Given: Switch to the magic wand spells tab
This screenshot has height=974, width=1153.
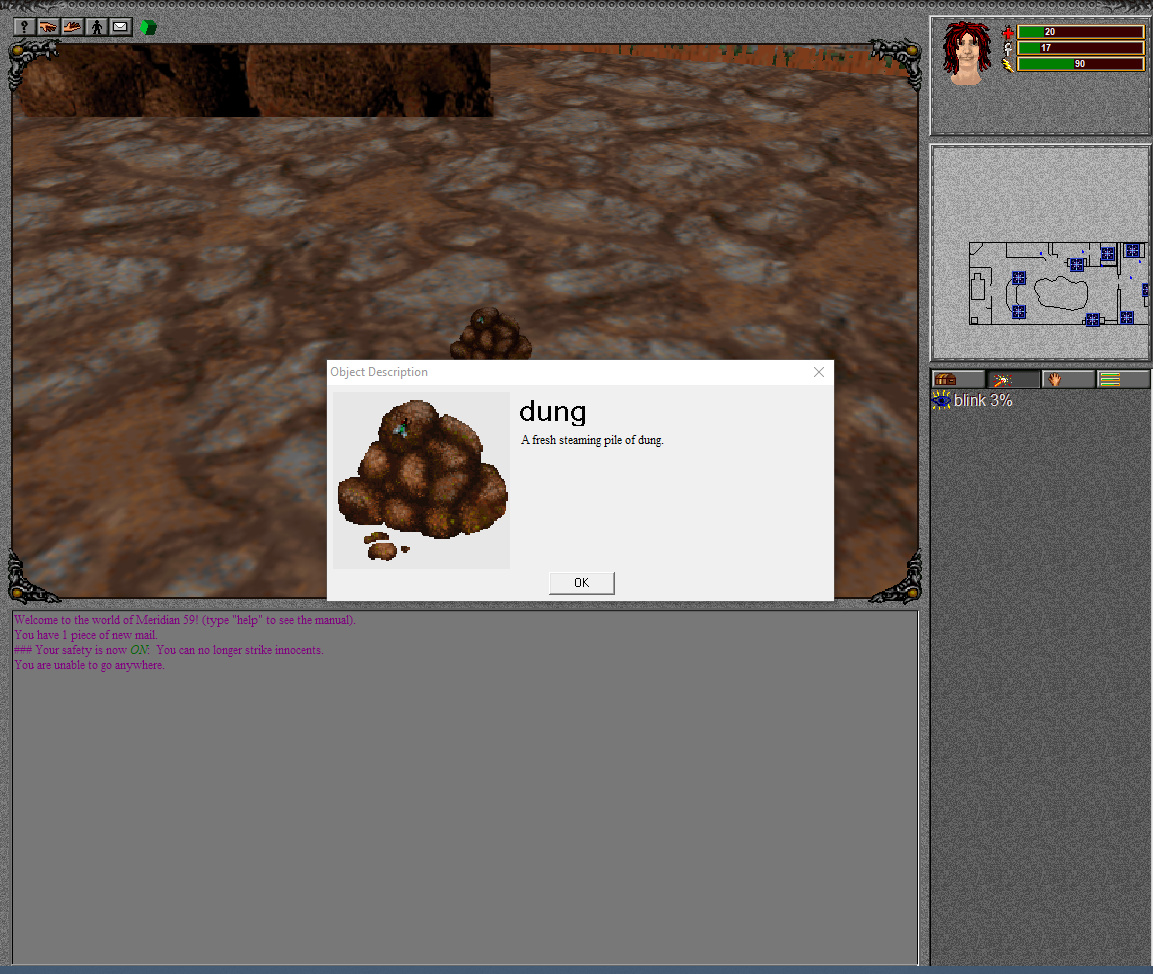Looking at the screenshot, I should click(1012, 379).
